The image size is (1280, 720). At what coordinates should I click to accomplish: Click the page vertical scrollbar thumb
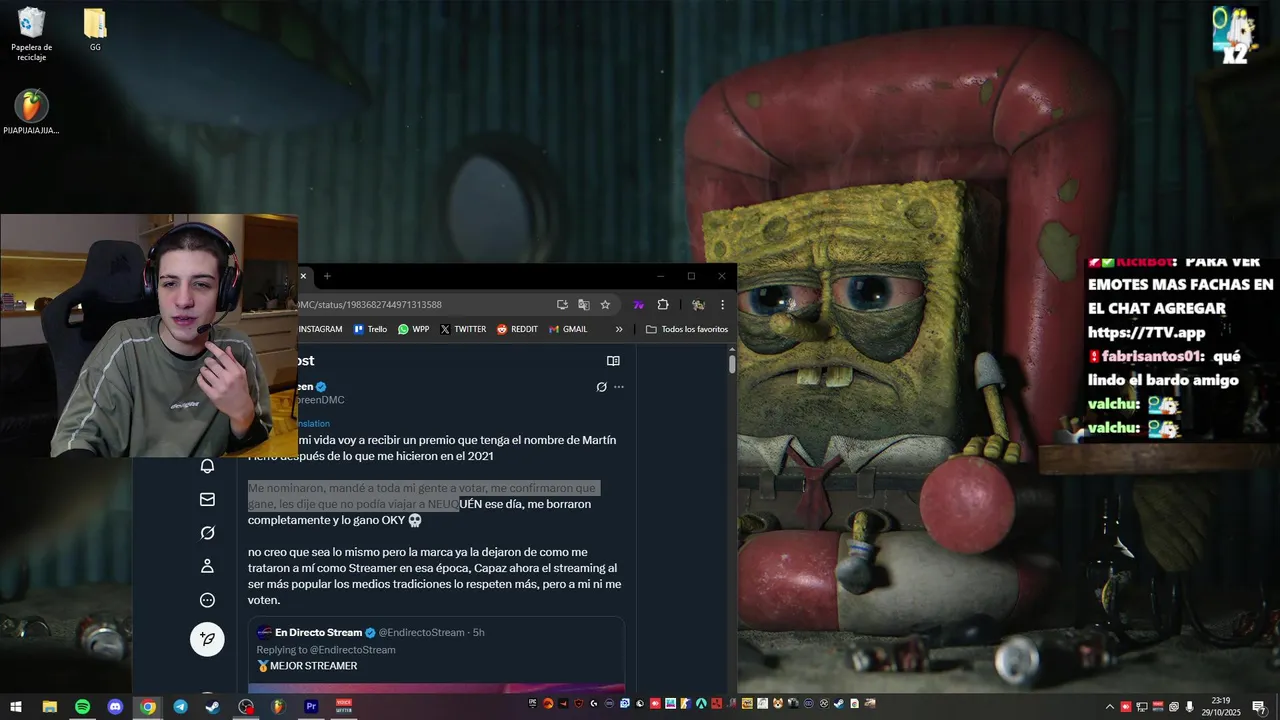point(732,363)
